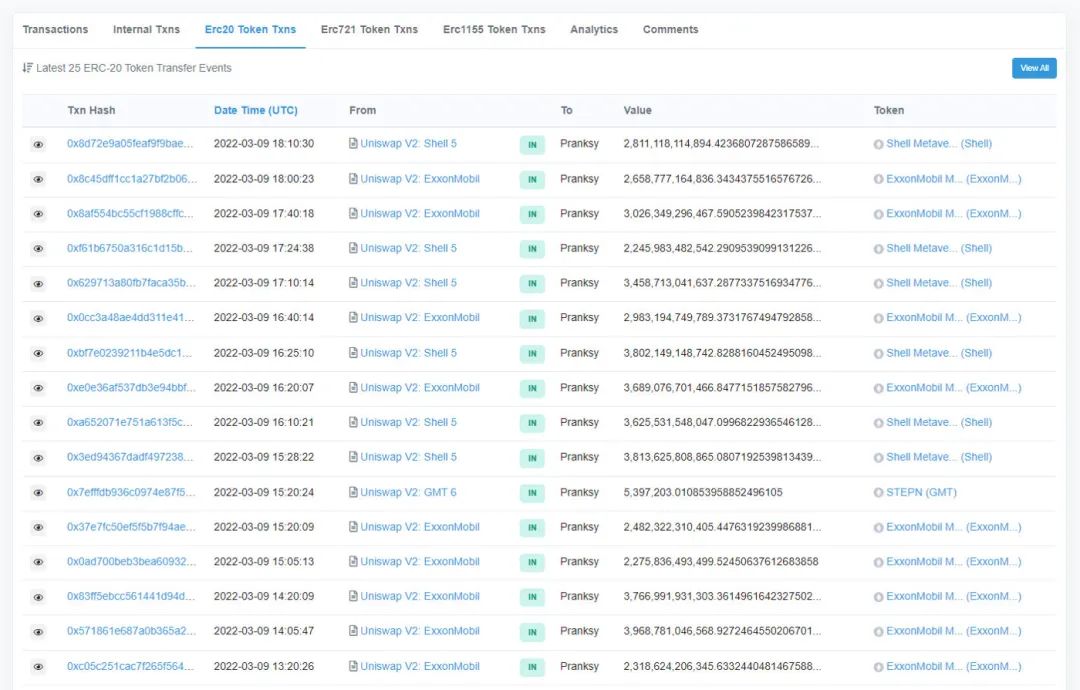Viewport: 1080px width, 690px height.
Task: Click token icon in the 18:10:30 Shell Metaverse row
Action: pos(878,144)
